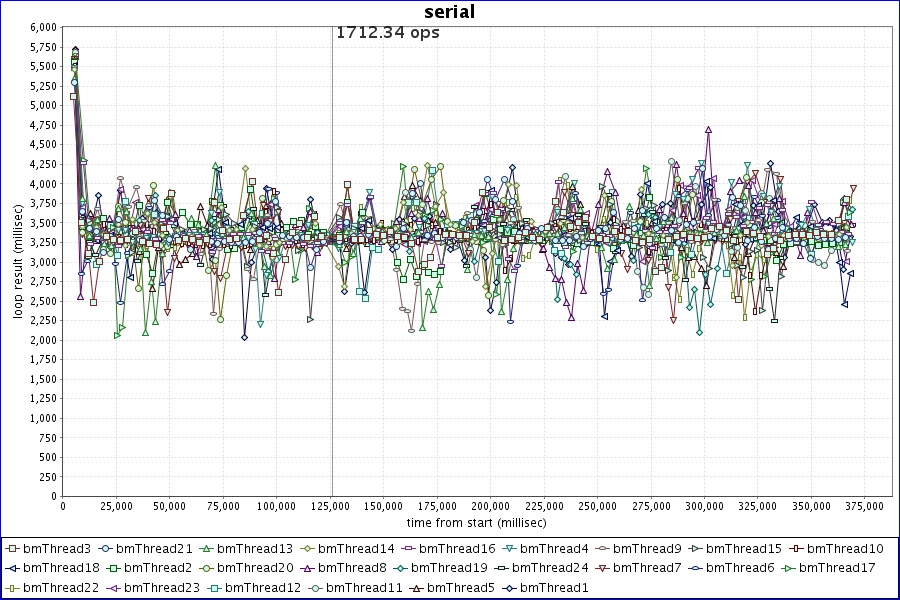Click the 'loop result (millisec)' axis label
900x600 pixels.
[x=18, y=261]
